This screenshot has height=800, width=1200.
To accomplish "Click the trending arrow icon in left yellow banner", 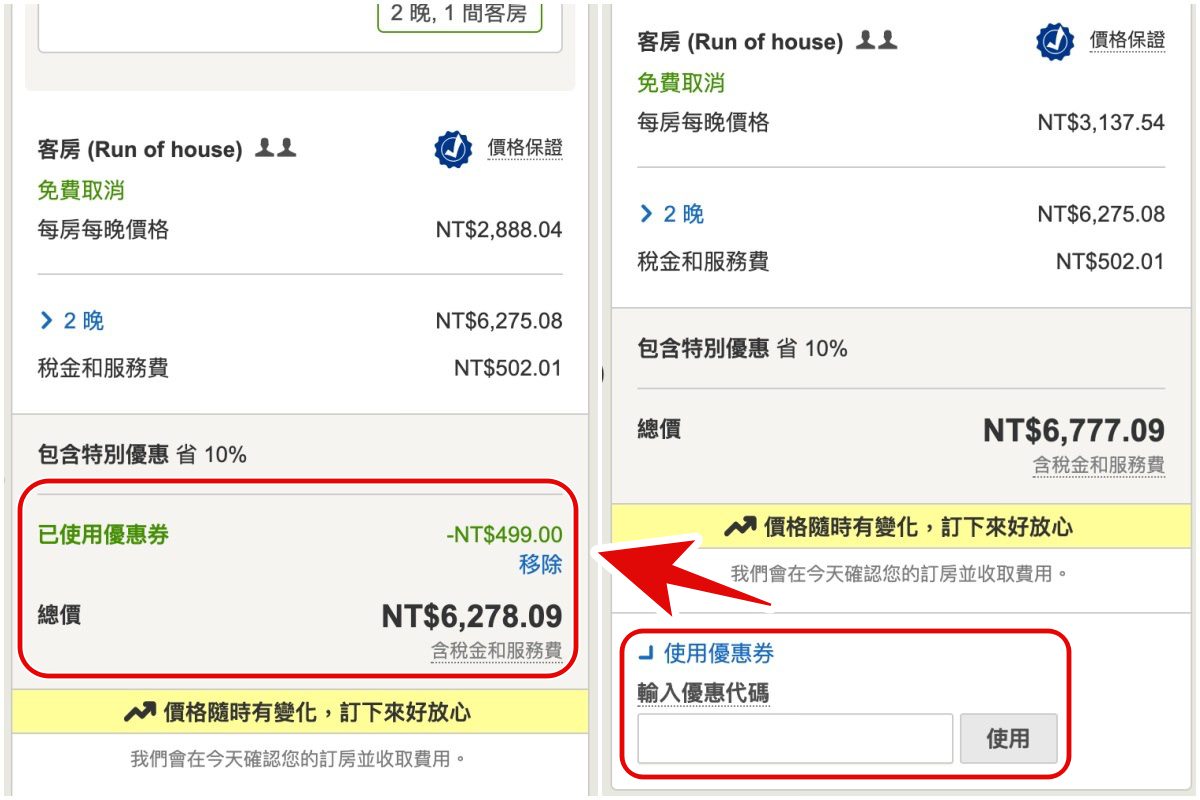I will point(140,712).
